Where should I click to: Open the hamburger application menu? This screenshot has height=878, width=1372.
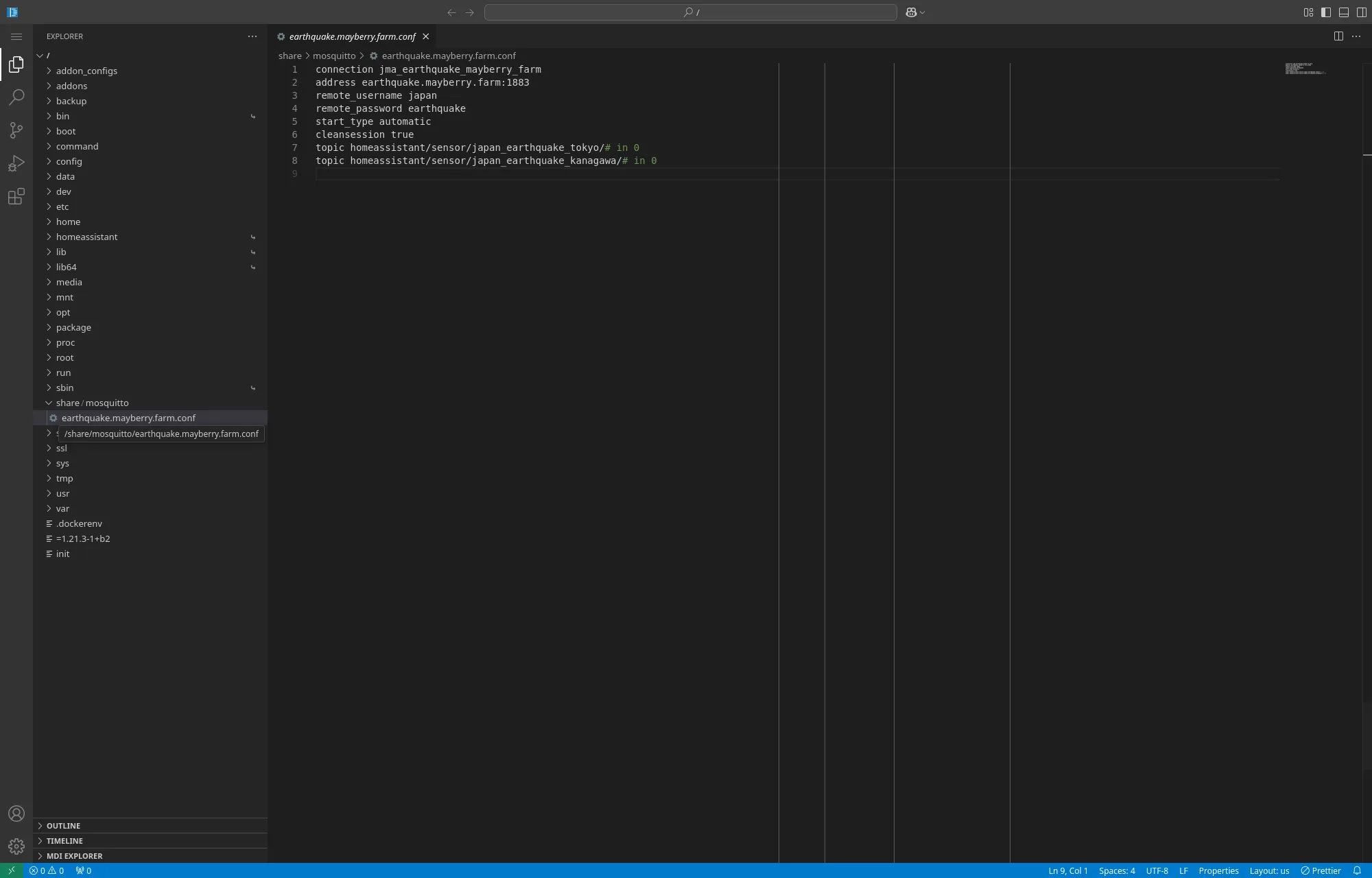[x=16, y=36]
